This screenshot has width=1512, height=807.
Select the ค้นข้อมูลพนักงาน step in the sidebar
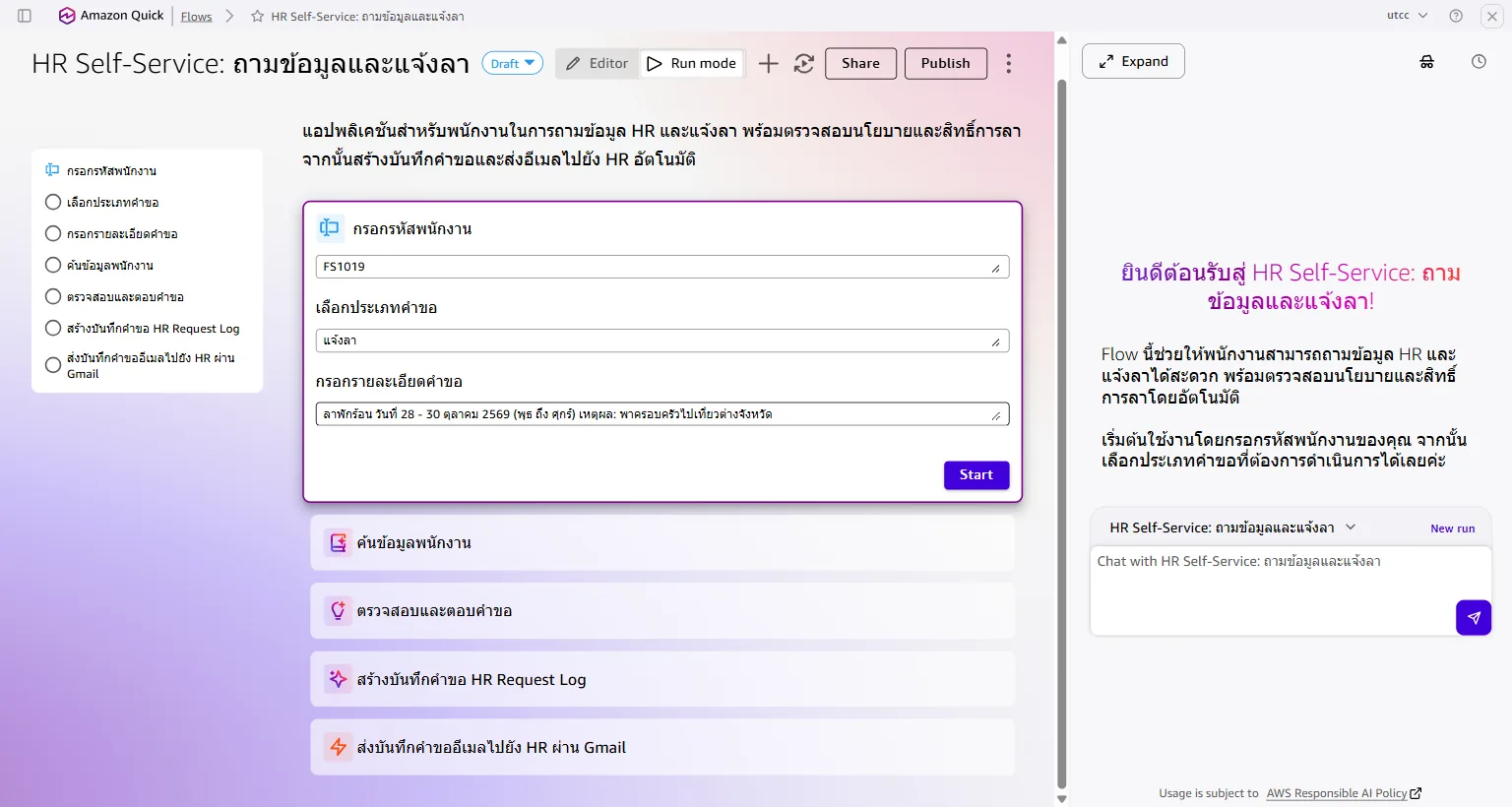(x=99, y=265)
